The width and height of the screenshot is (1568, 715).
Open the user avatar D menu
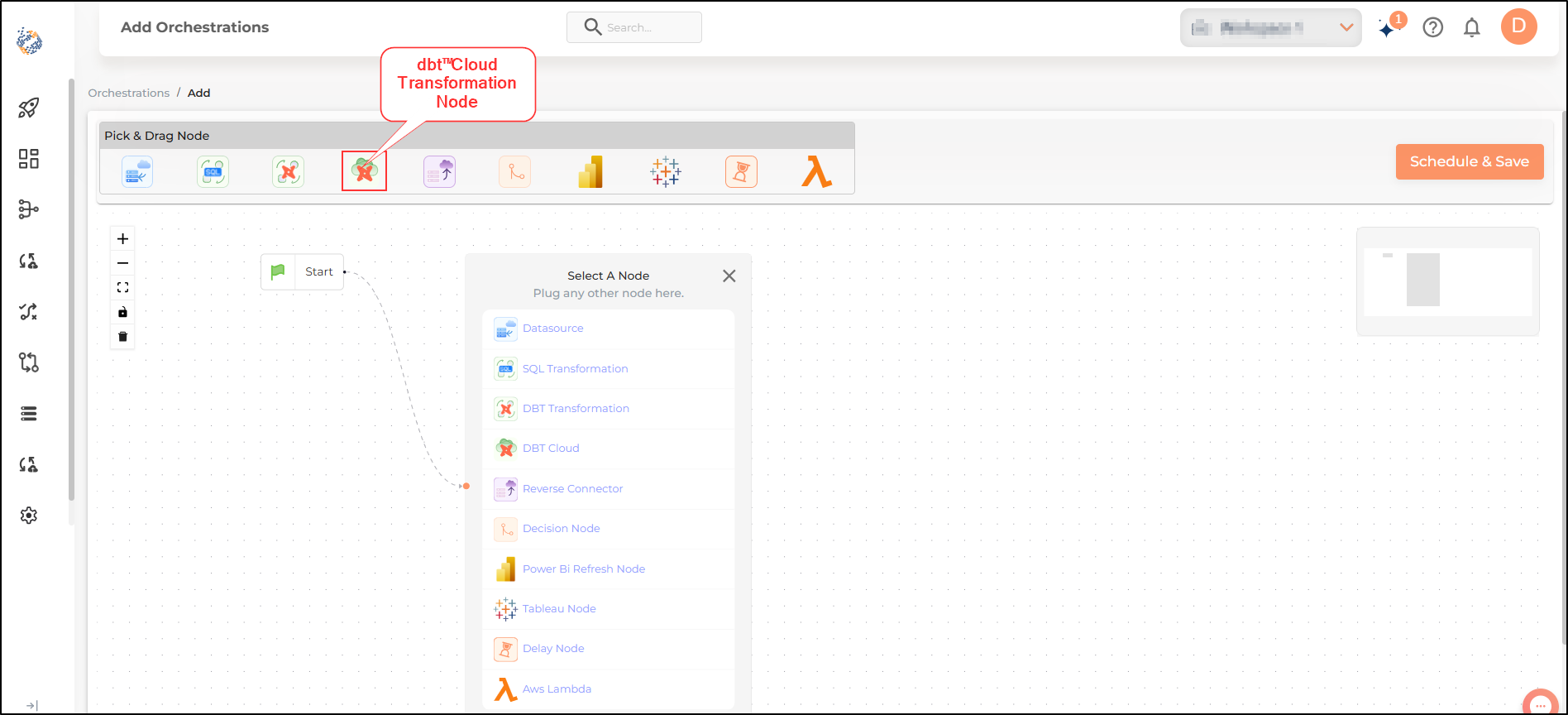click(1519, 26)
